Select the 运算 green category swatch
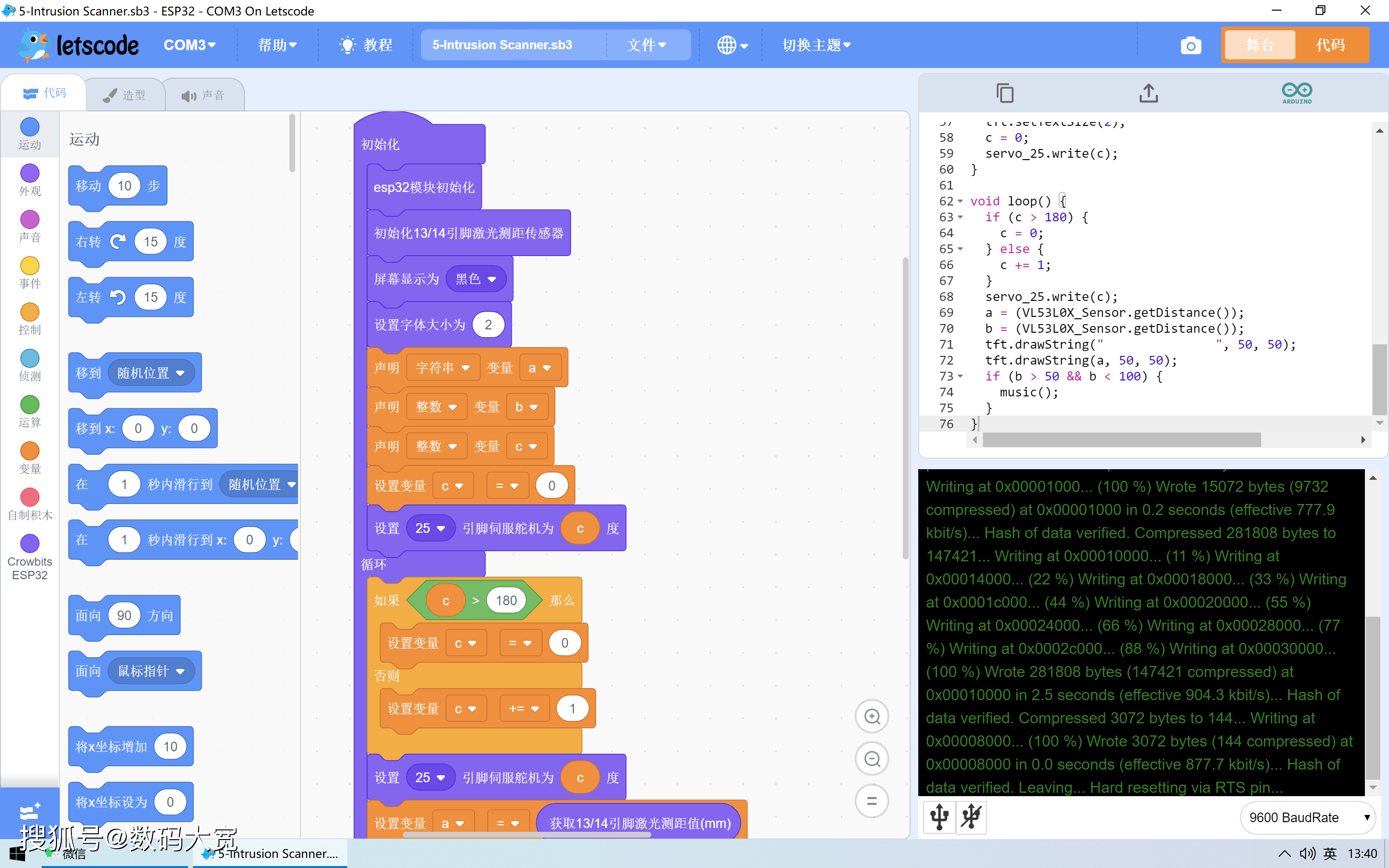The width and height of the screenshot is (1389, 868). click(x=29, y=405)
